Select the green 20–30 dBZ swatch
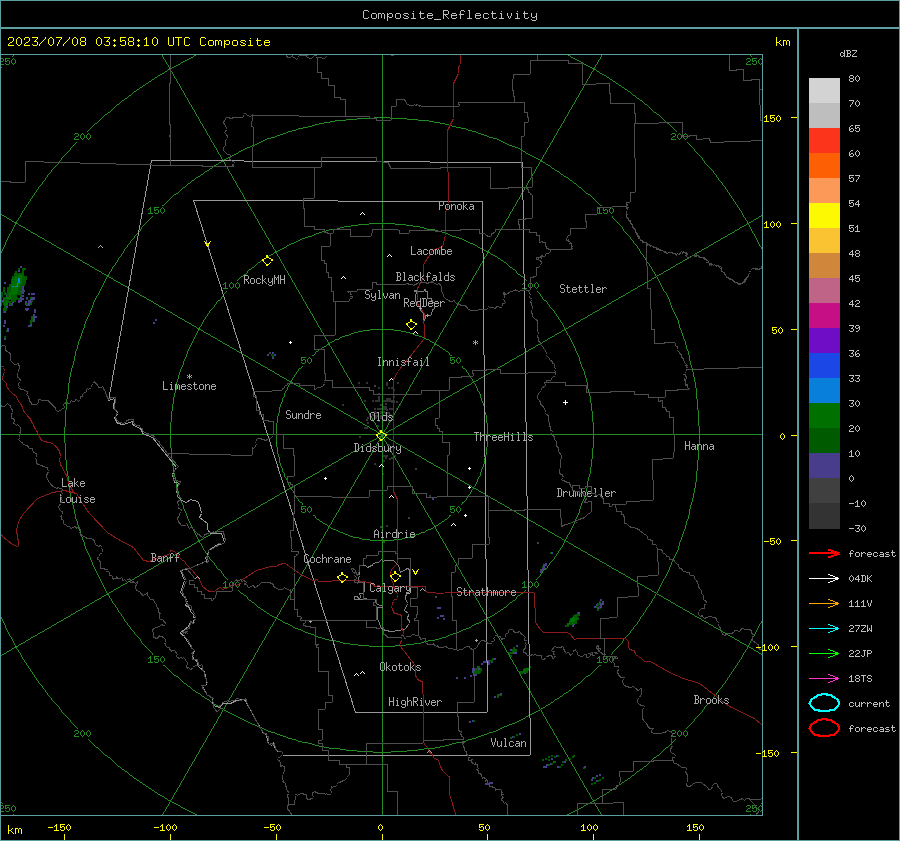 point(824,416)
